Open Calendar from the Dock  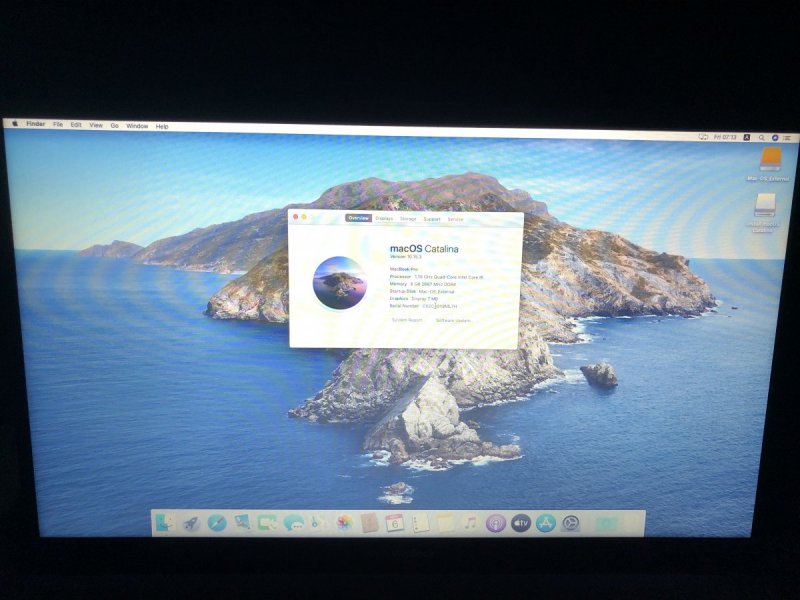pos(394,523)
